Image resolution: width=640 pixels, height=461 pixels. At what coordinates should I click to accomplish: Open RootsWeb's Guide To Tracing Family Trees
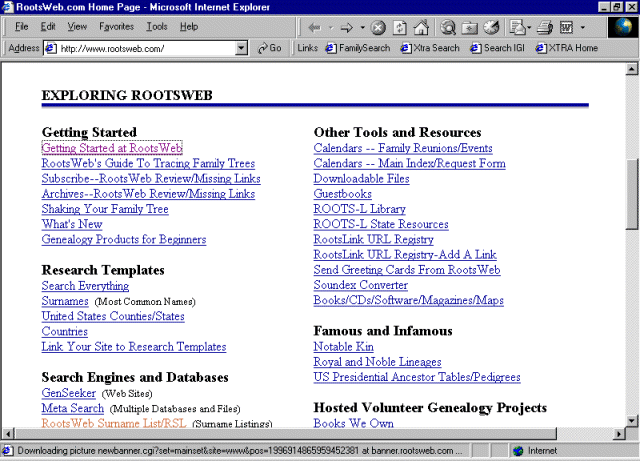tap(148, 163)
